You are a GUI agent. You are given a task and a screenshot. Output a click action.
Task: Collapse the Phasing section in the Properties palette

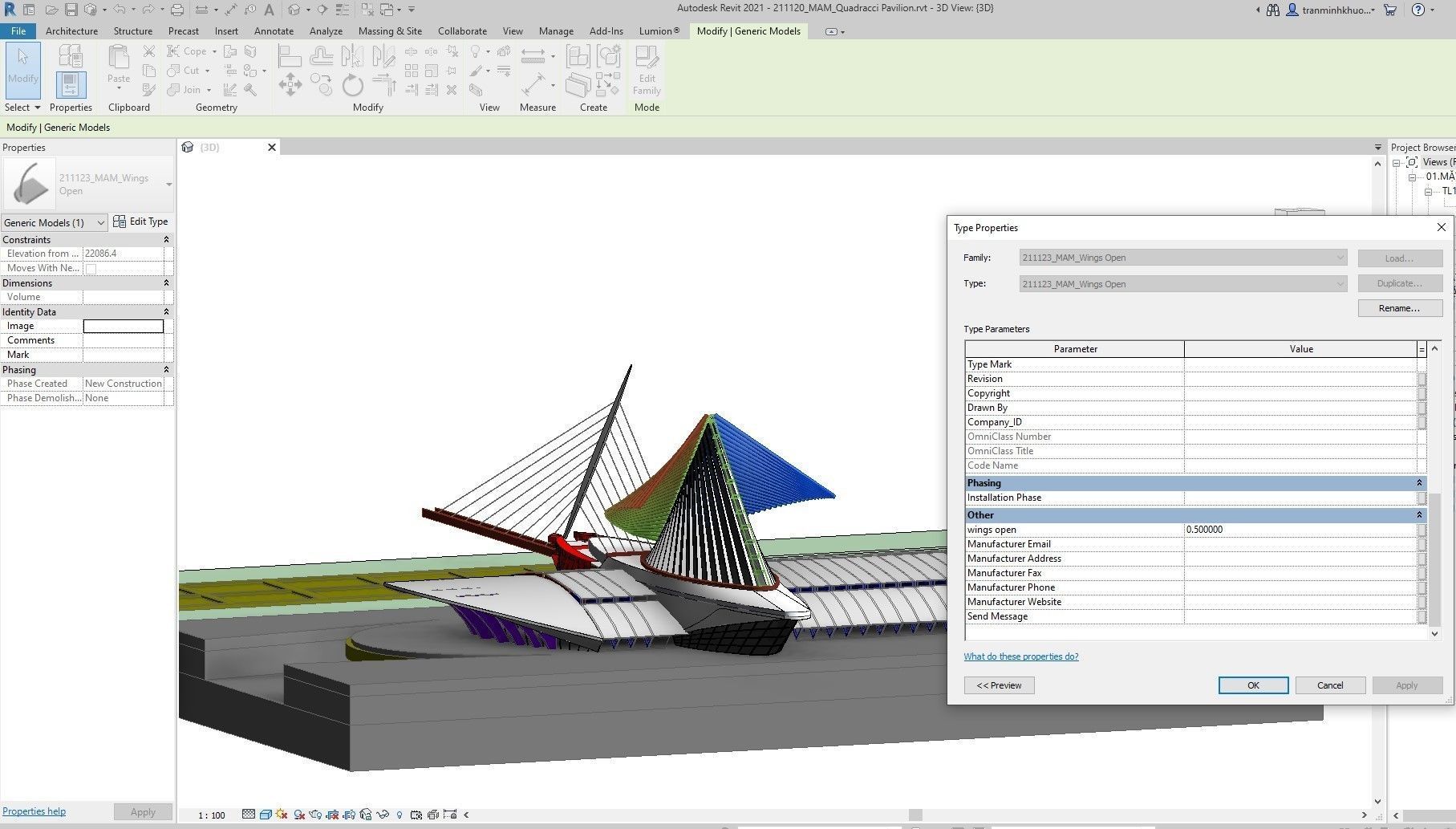pos(166,369)
